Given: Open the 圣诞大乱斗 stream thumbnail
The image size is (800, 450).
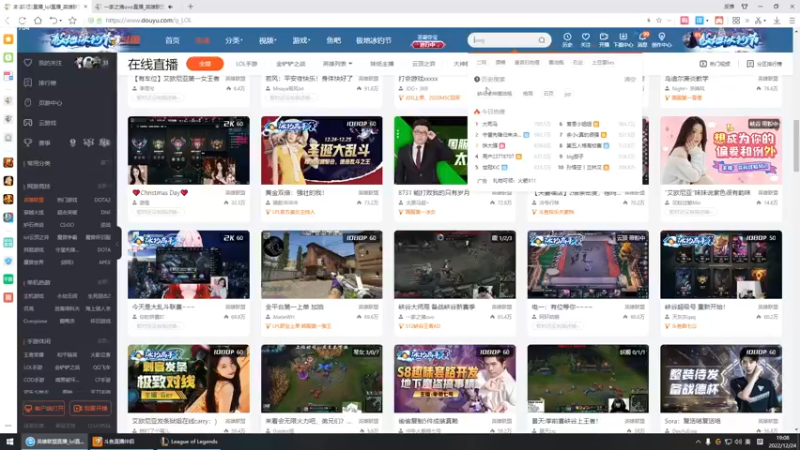Looking at the screenshot, I should click(x=321, y=151).
